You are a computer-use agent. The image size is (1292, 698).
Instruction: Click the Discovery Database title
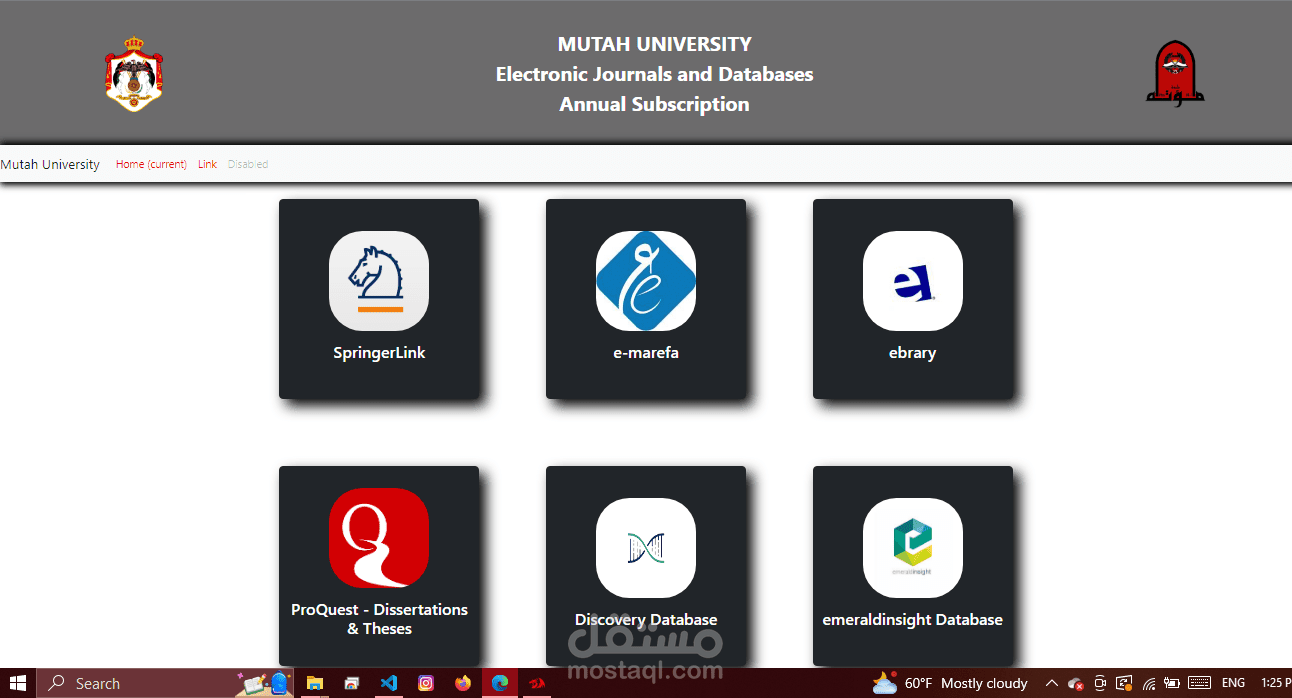(x=646, y=620)
